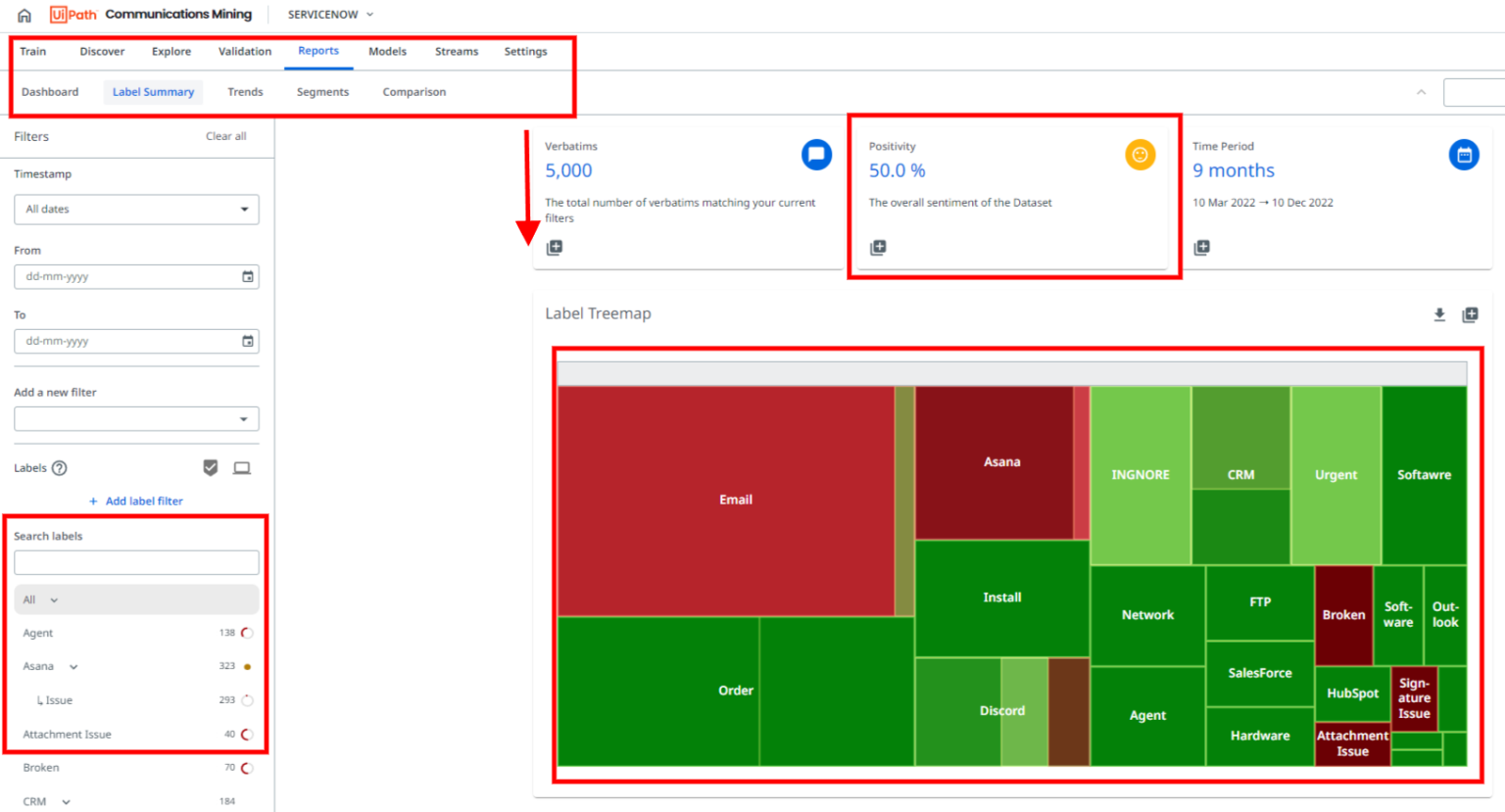The width and height of the screenshot is (1505, 812).
Task: Click the Time Period calendar icon
Action: click(x=1464, y=154)
